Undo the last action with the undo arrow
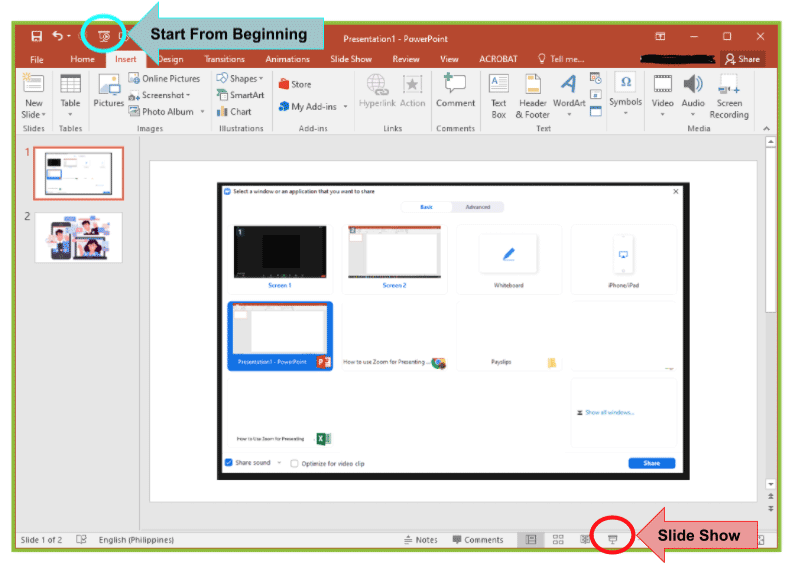Image resolution: width=796 pixels, height=567 pixels. (58, 36)
